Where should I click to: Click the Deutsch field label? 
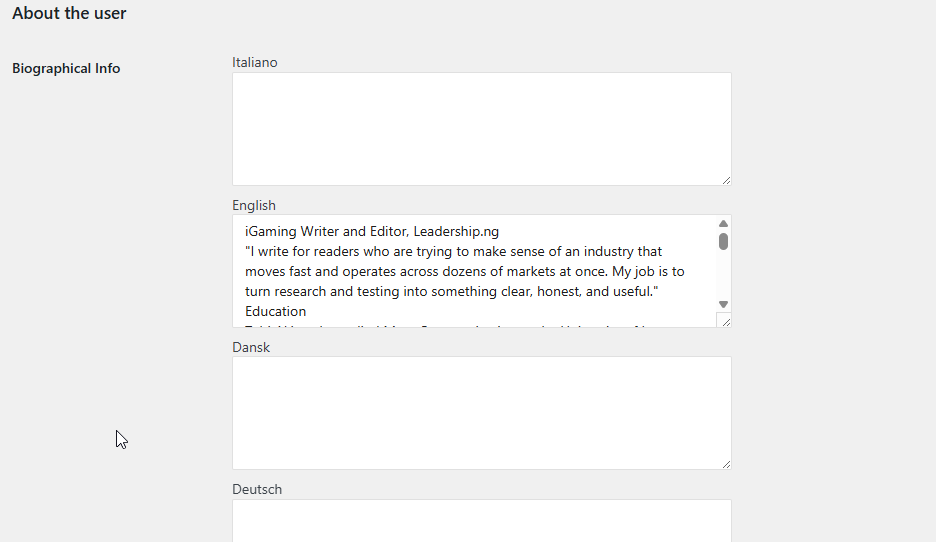(257, 489)
